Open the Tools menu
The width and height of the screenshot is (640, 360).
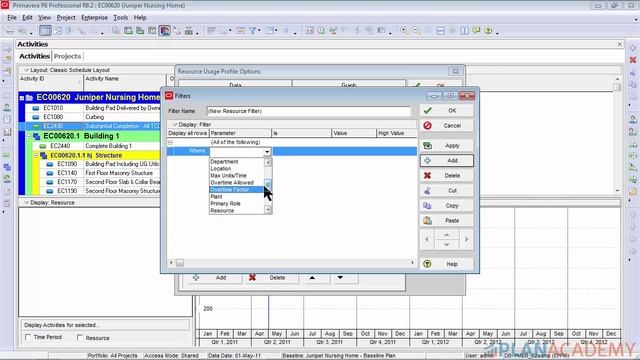pos(120,18)
